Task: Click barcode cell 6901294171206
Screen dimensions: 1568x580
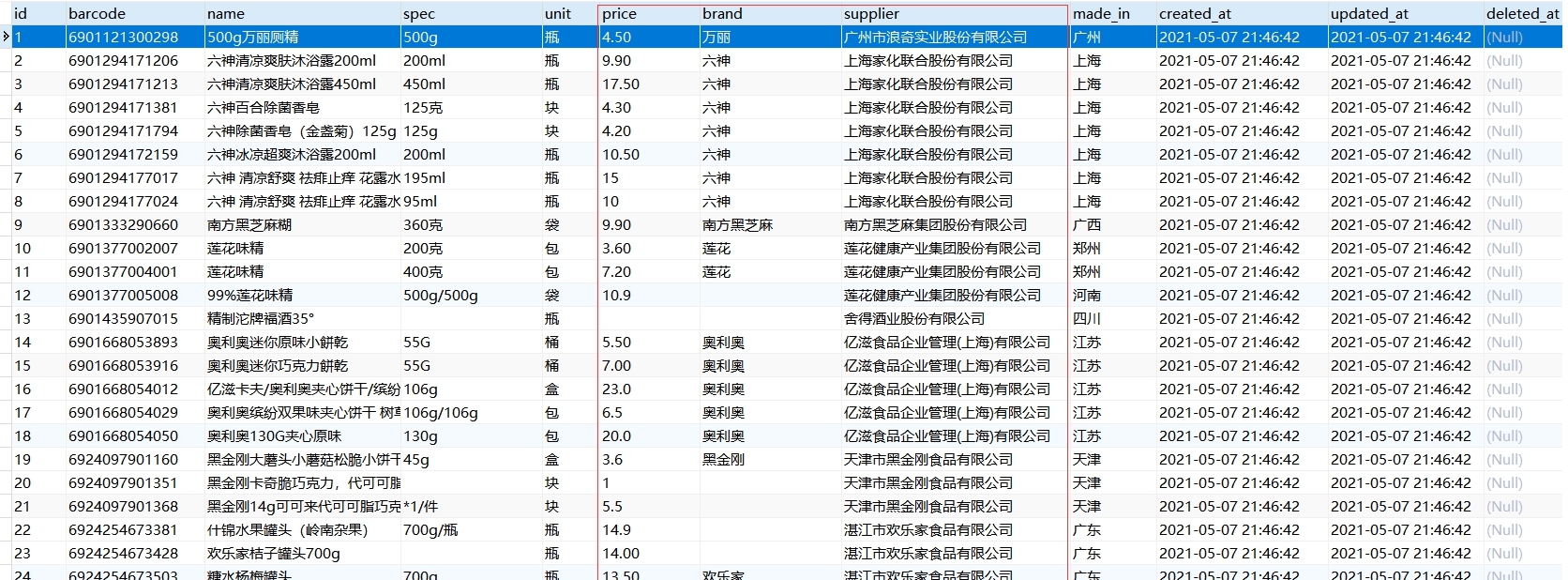Action: click(135, 60)
